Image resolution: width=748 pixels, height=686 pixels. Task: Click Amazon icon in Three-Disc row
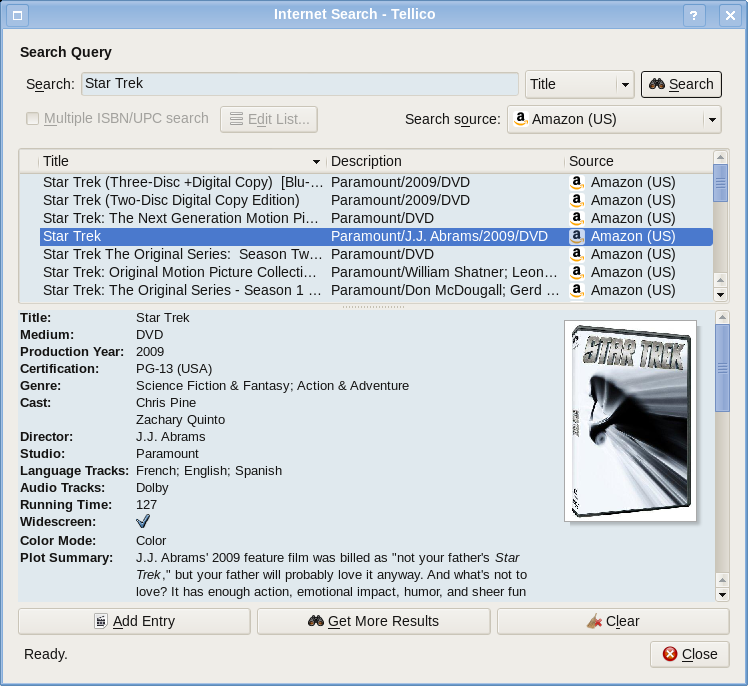tap(577, 182)
